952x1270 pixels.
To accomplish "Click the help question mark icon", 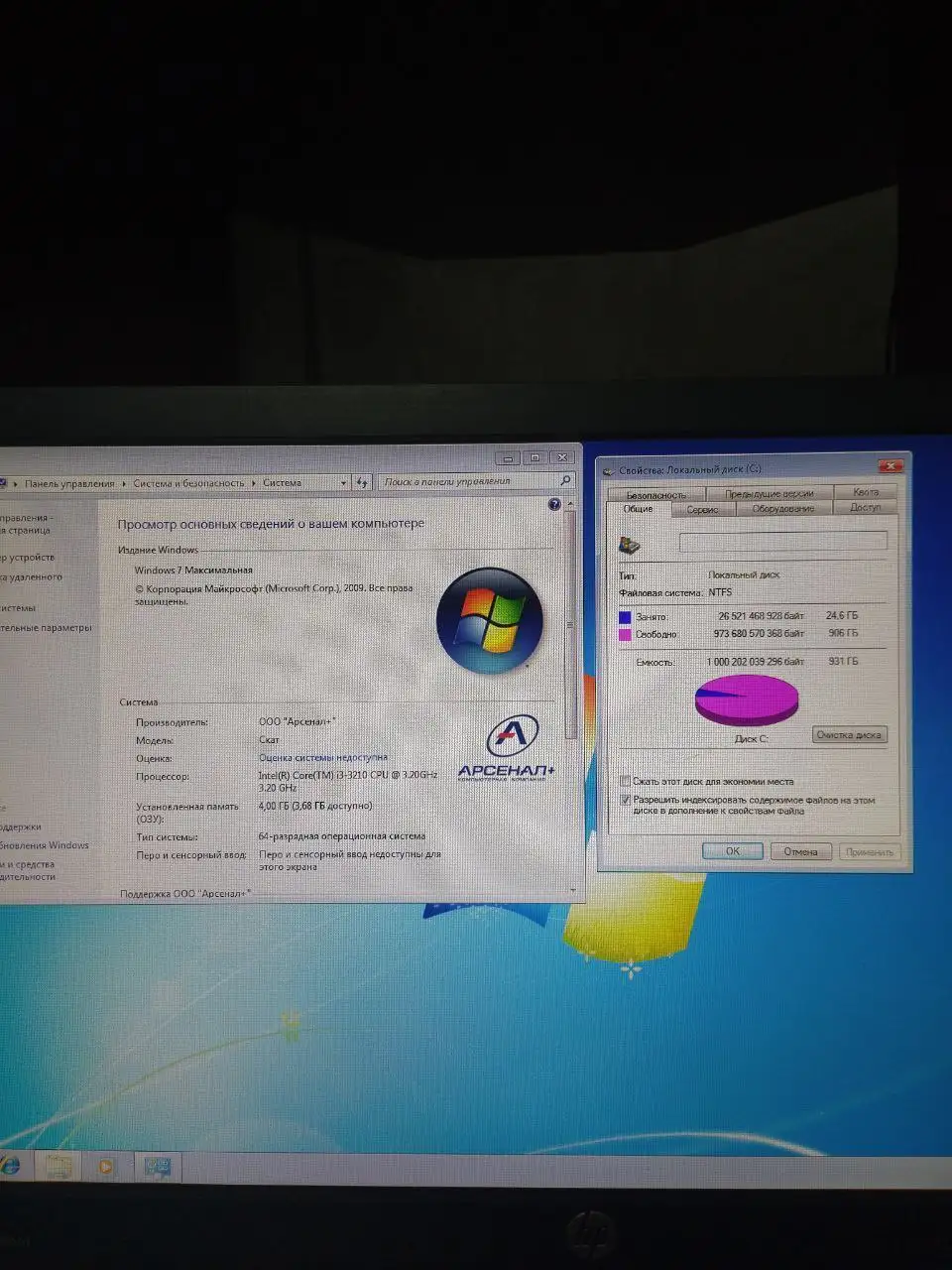I will coord(554,504).
